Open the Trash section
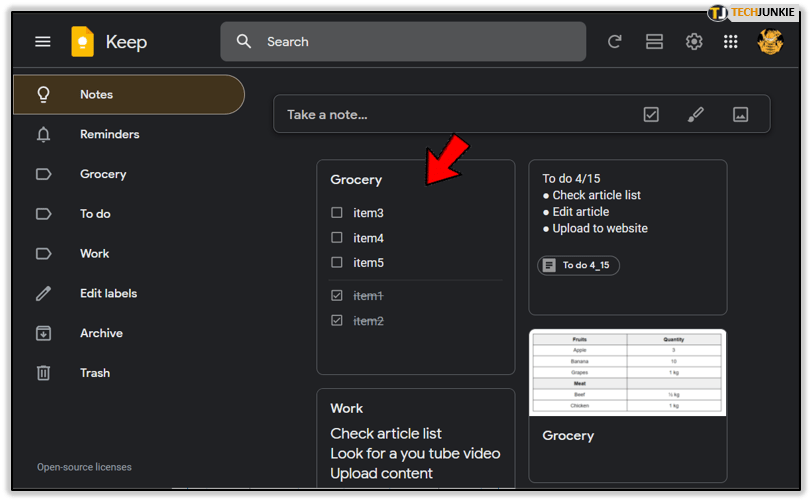 point(95,373)
